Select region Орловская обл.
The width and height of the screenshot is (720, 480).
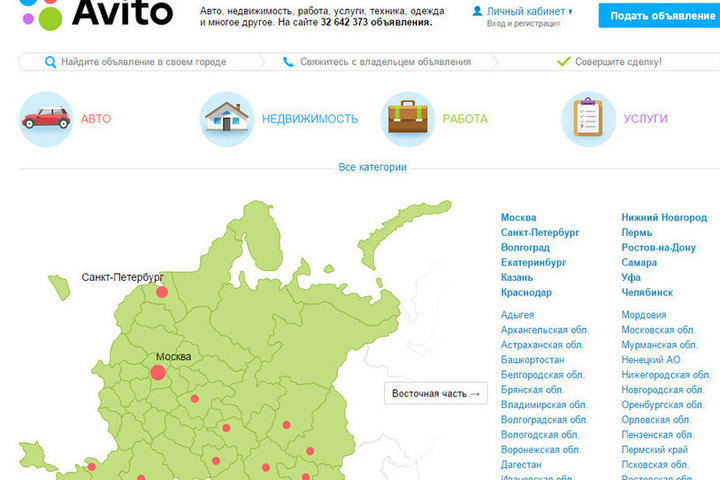[656, 420]
